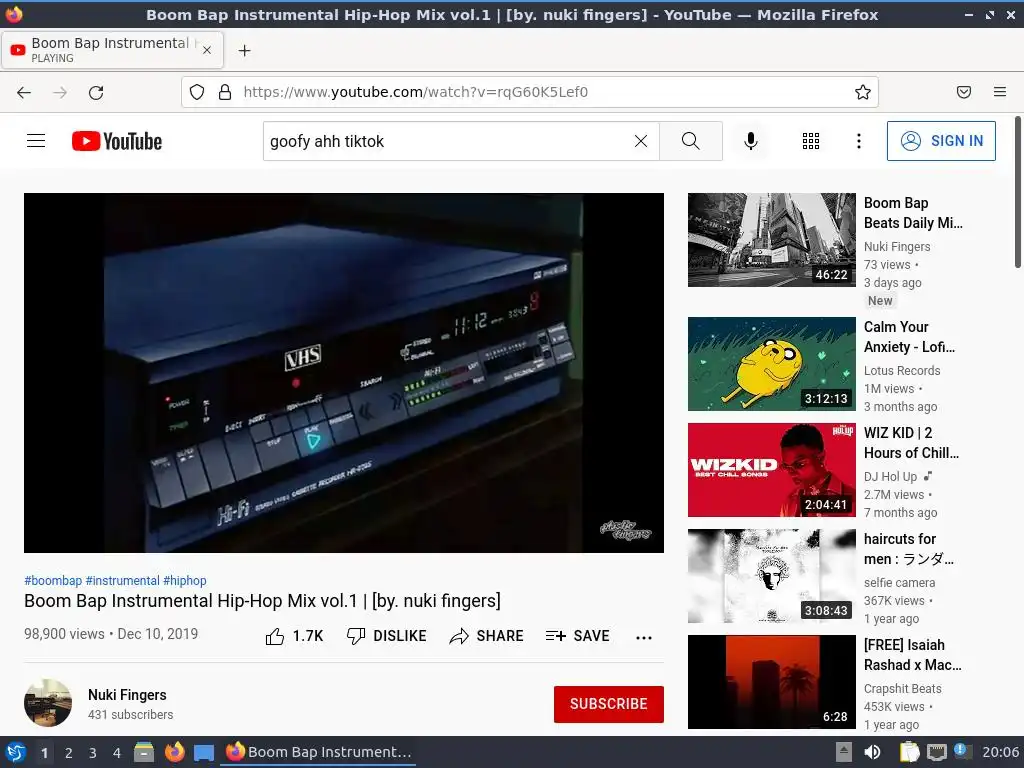1024x768 pixels.
Task: Click the 'Boom Bap Beats Daily Mi...' title
Action: (x=913, y=213)
